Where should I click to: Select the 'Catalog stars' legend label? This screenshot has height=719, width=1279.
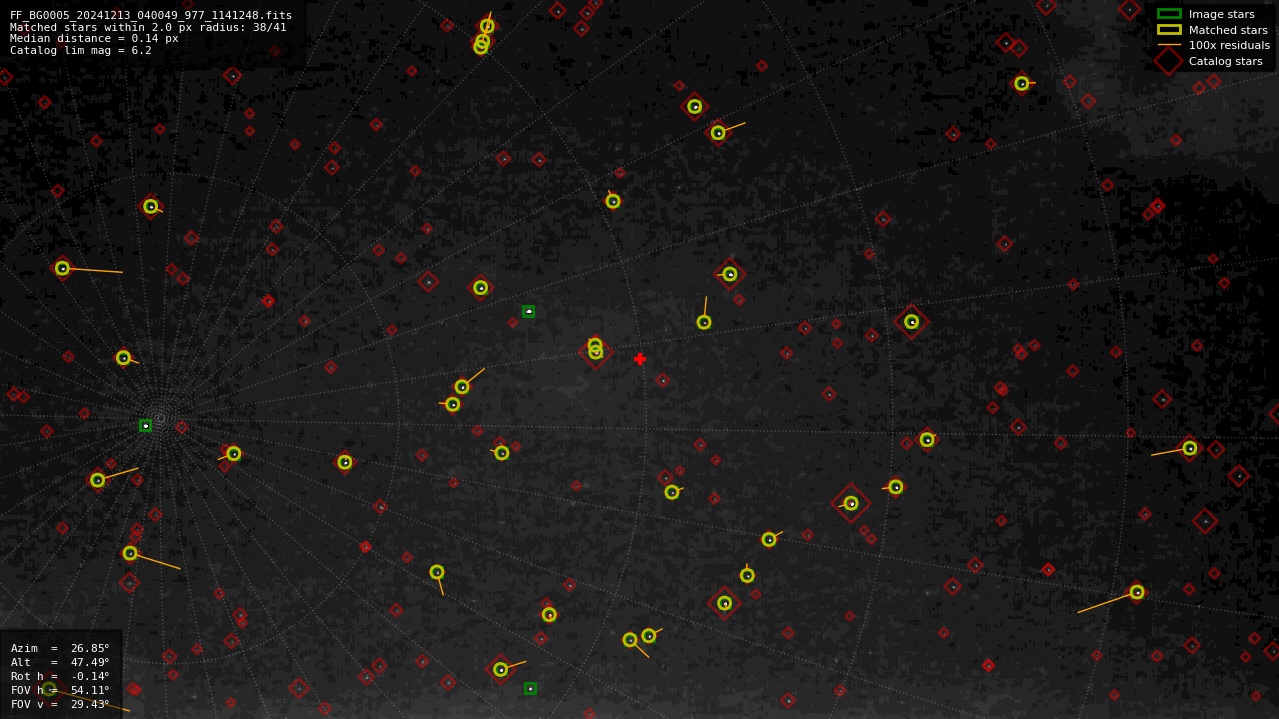click(x=1225, y=61)
